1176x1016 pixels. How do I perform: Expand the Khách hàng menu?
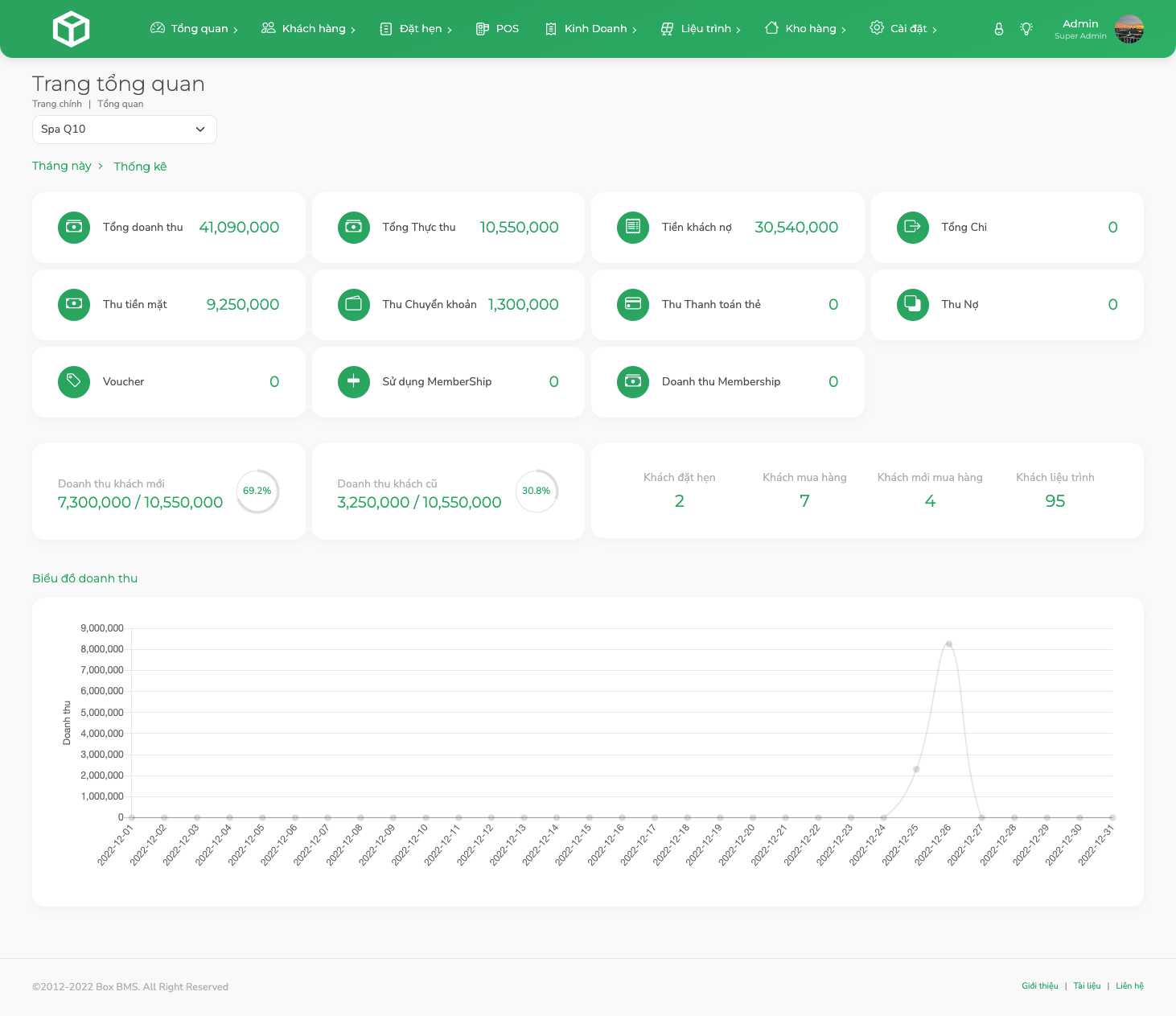coord(308,29)
